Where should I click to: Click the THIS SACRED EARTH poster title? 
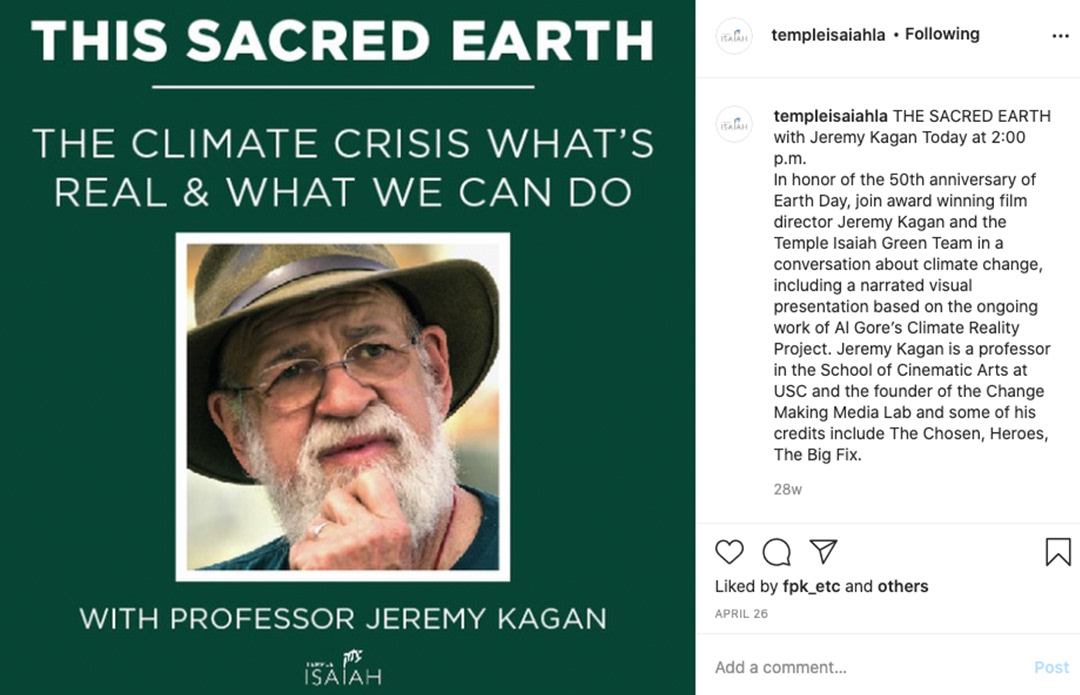click(x=343, y=40)
